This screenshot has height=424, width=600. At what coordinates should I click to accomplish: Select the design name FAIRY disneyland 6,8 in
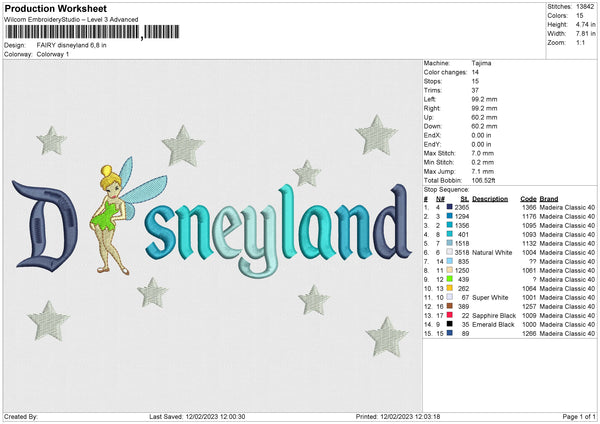72,45
